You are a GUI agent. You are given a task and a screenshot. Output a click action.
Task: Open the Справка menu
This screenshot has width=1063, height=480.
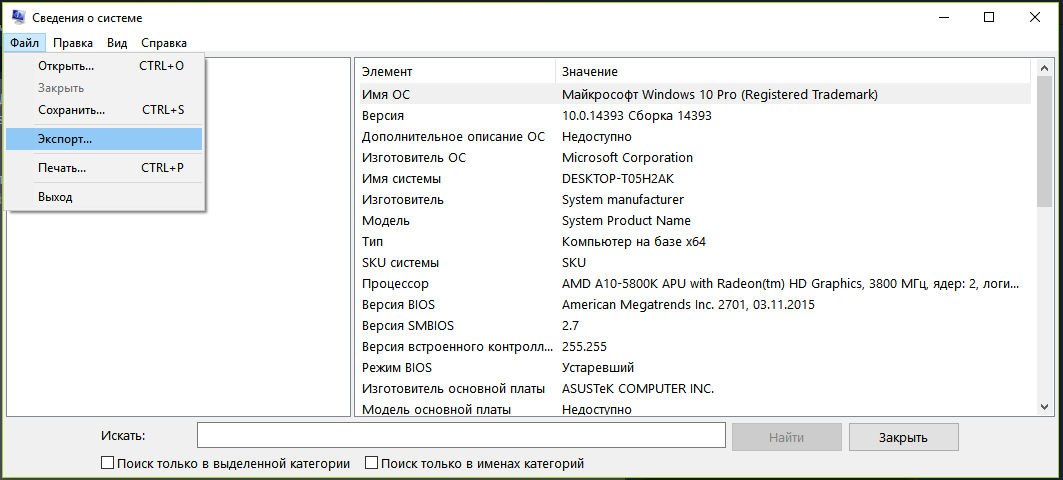(x=164, y=43)
